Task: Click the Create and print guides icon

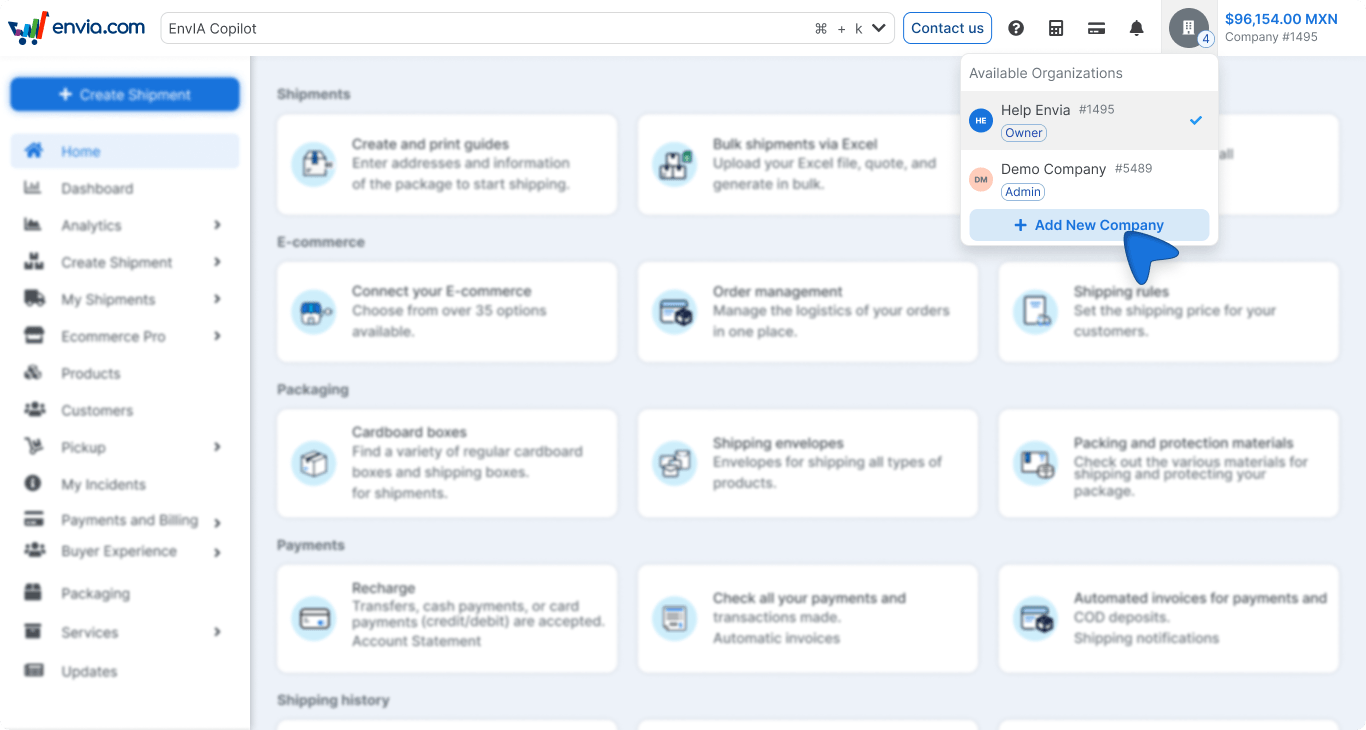Action: click(313, 164)
